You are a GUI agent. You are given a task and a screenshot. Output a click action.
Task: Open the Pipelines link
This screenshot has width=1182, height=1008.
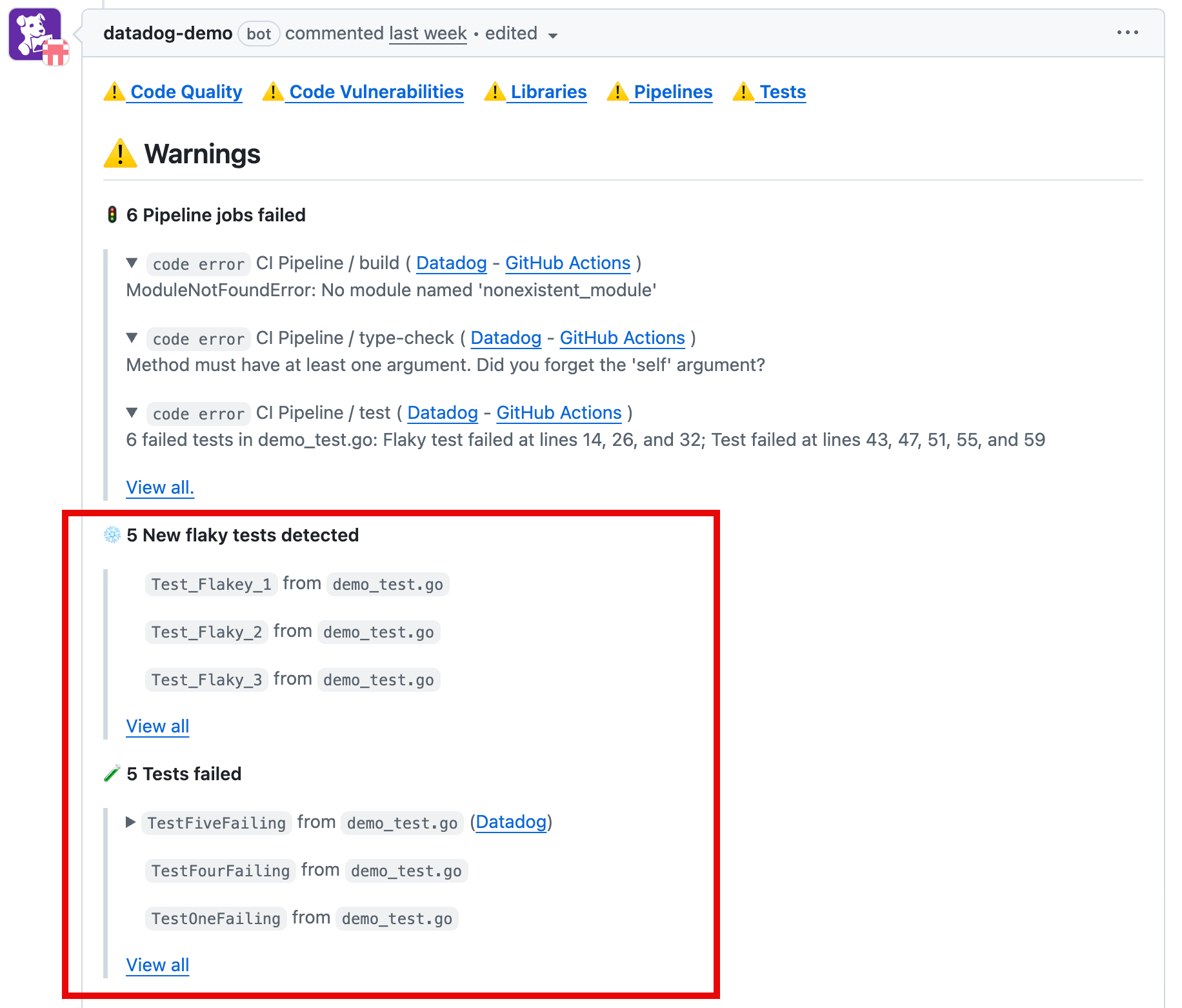click(x=673, y=92)
